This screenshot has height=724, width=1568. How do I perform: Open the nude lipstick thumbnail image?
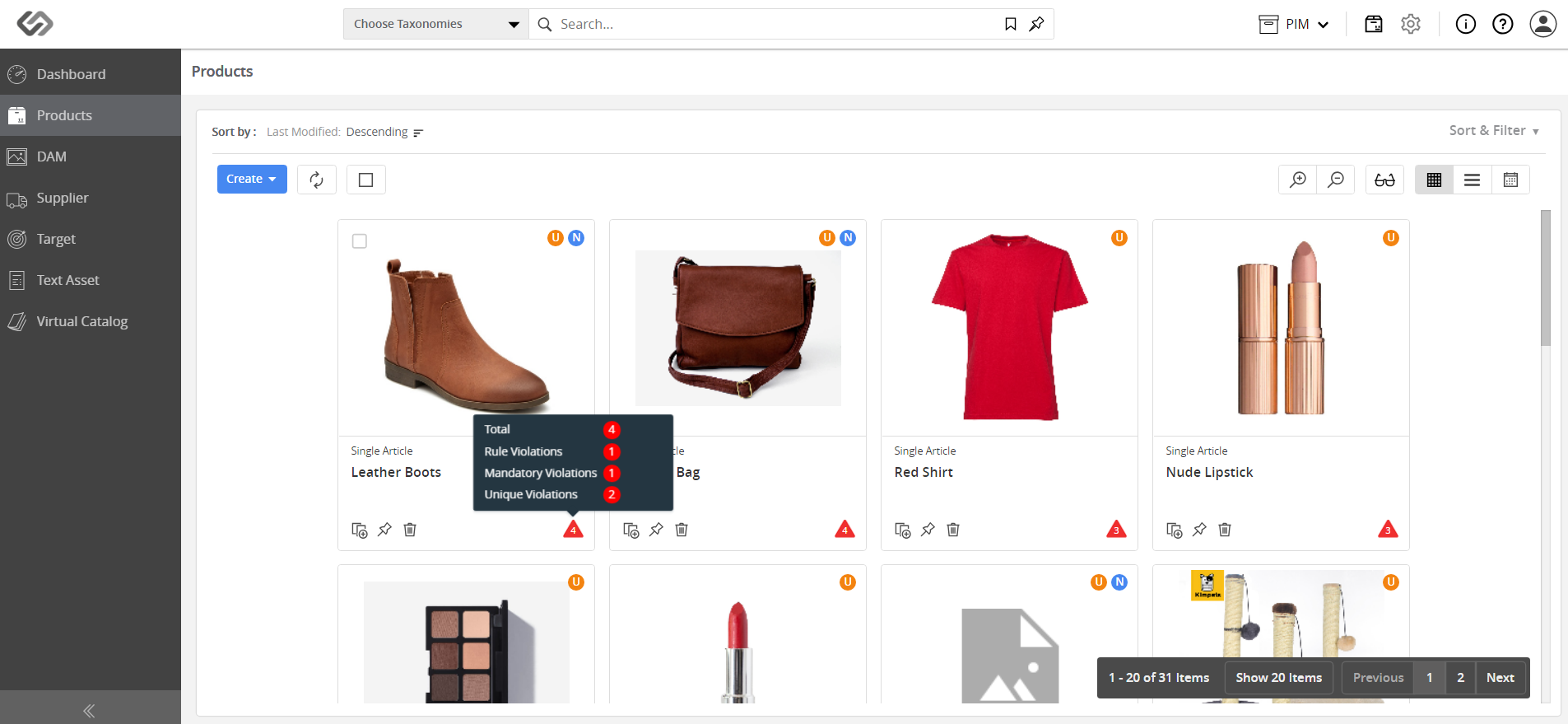pos(1282,327)
